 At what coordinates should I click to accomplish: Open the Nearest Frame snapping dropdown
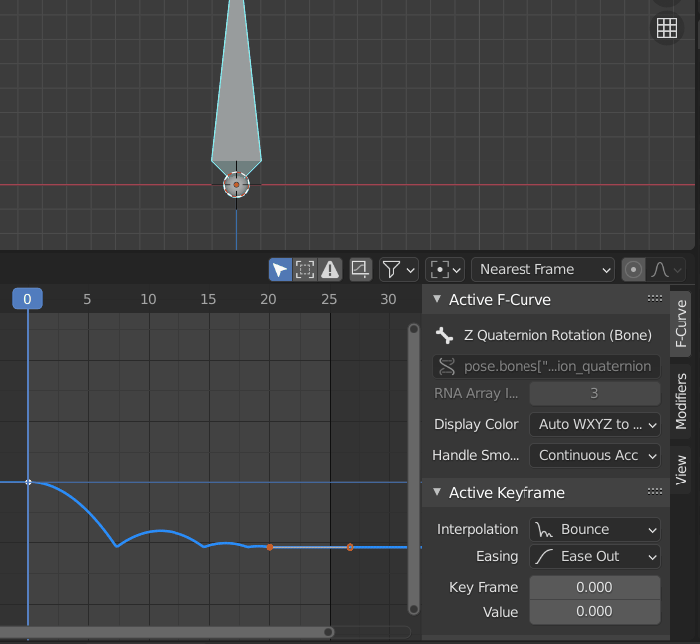543,270
